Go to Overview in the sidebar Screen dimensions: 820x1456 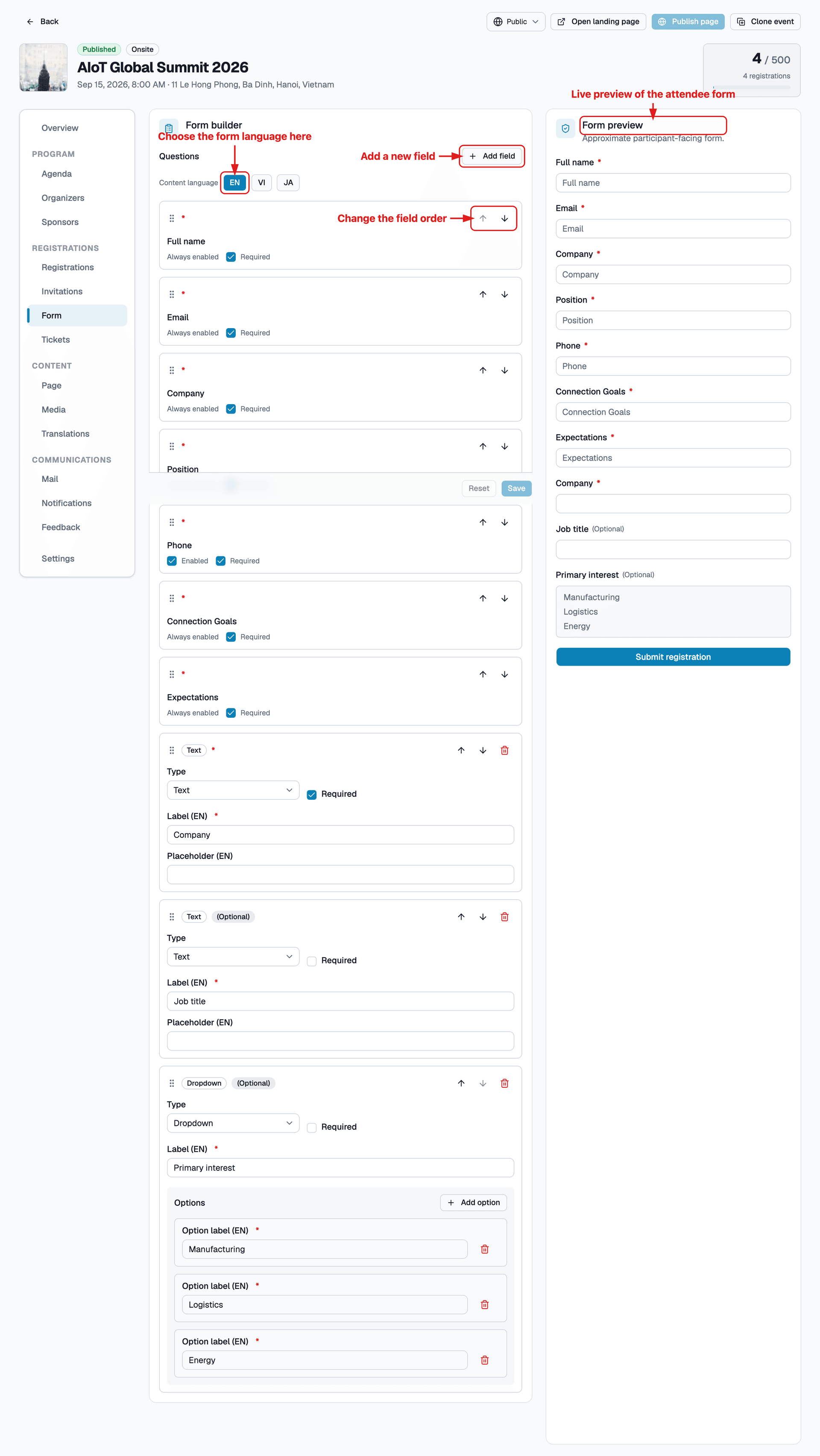point(60,128)
